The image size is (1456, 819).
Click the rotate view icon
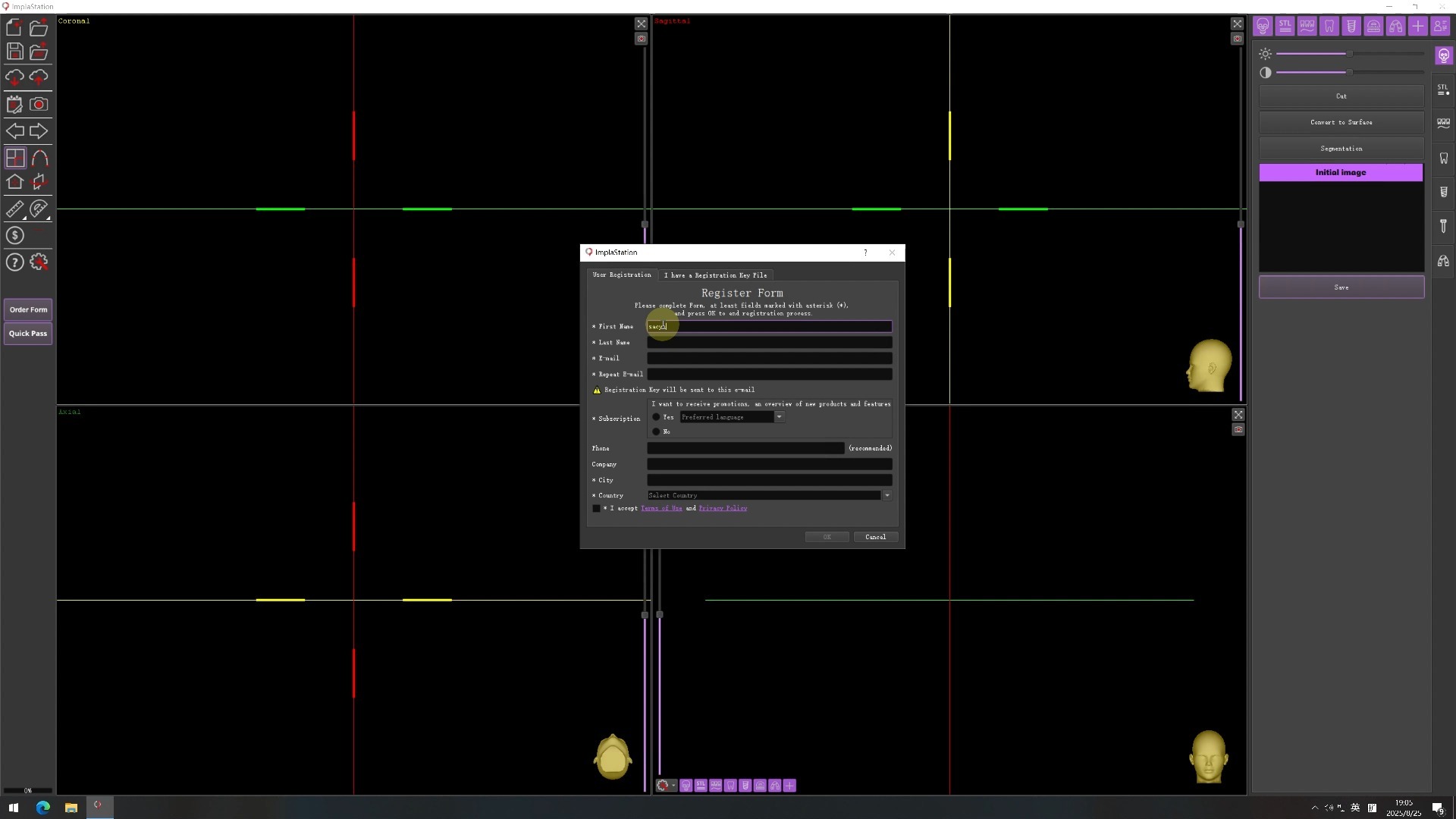[x=39, y=182]
